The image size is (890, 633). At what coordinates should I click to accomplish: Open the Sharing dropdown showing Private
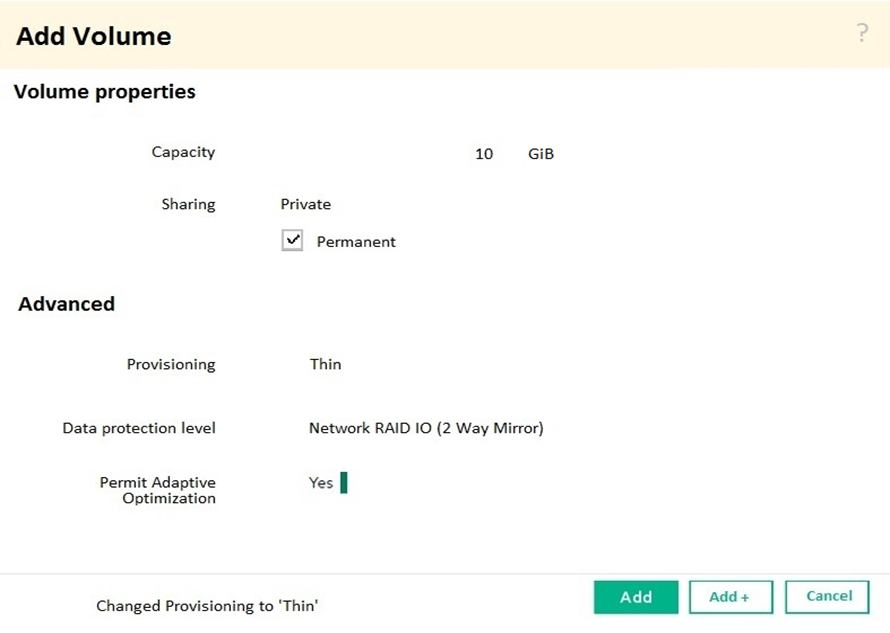(x=306, y=204)
